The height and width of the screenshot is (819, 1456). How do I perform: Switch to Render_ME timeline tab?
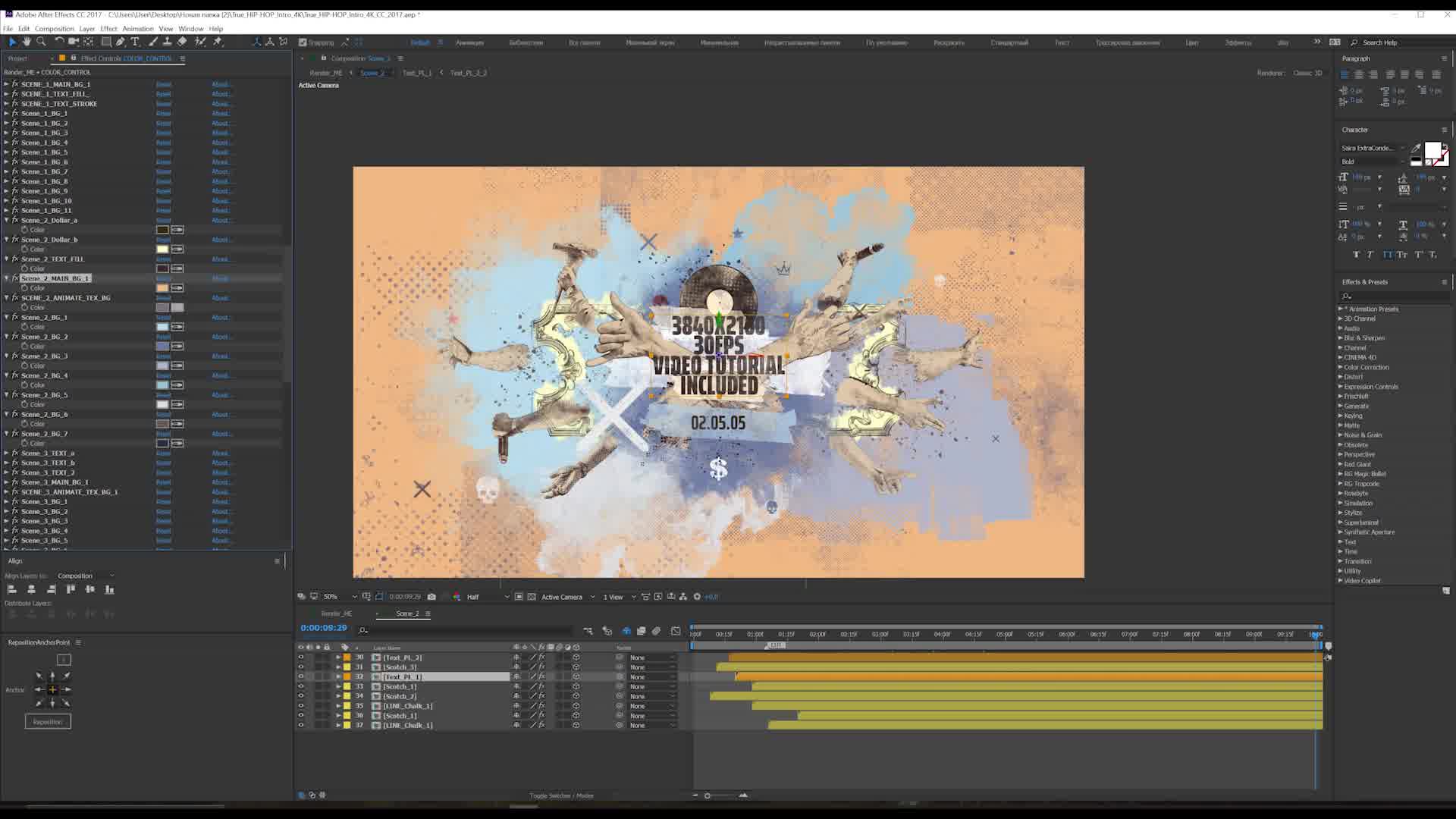tap(336, 613)
